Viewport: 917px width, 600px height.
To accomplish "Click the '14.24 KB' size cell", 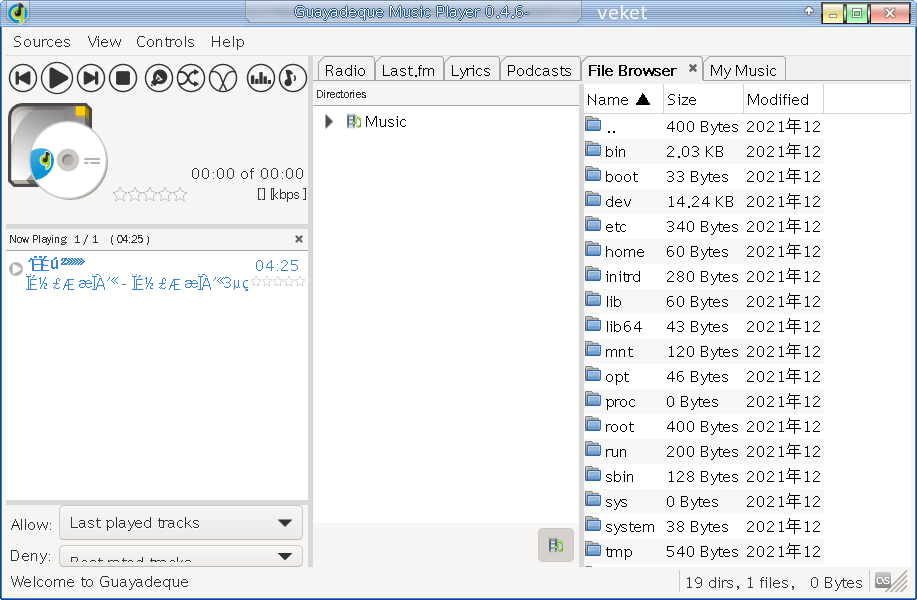I will (x=701, y=202).
